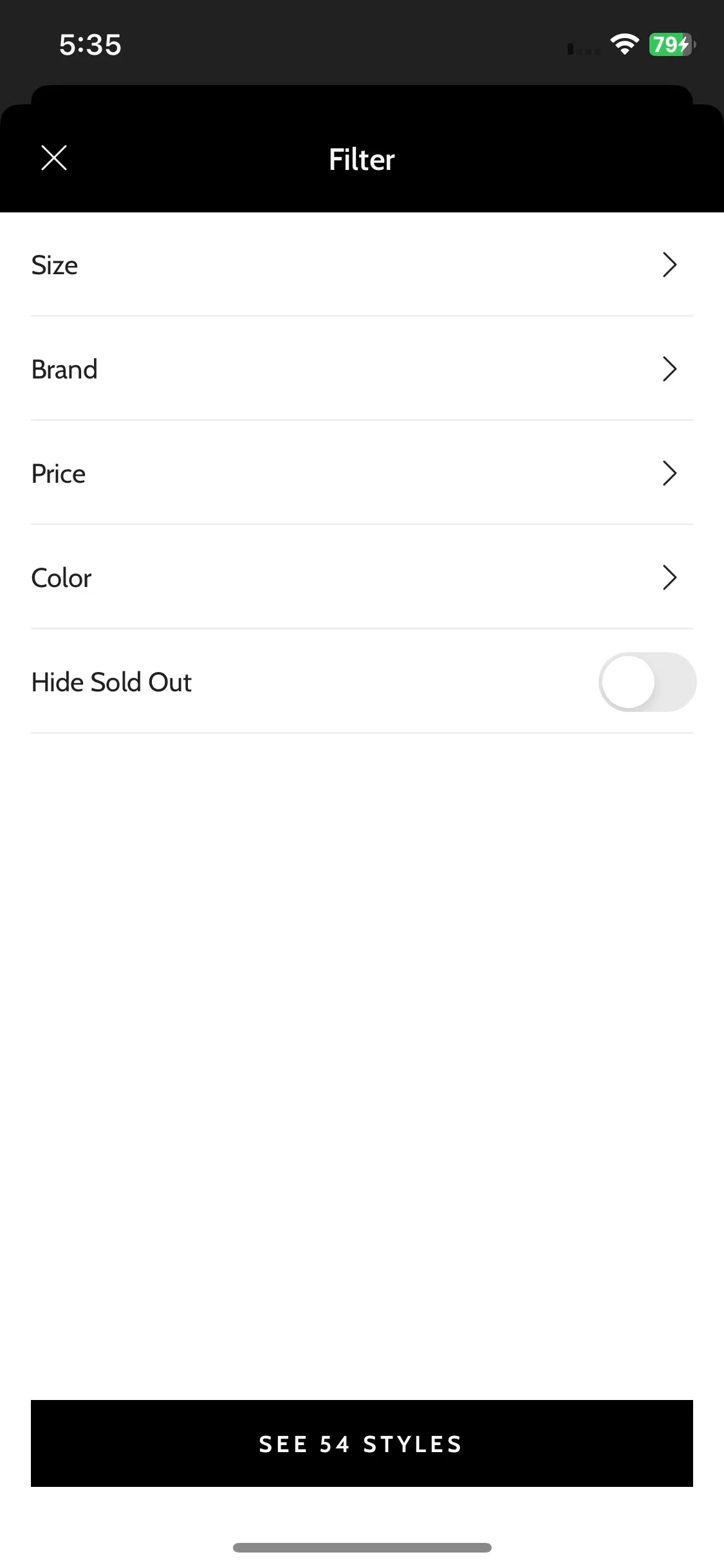The height and width of the screenshot is (1568, 724).
Task: Open the Brand filter row
Action: point(362,369)
